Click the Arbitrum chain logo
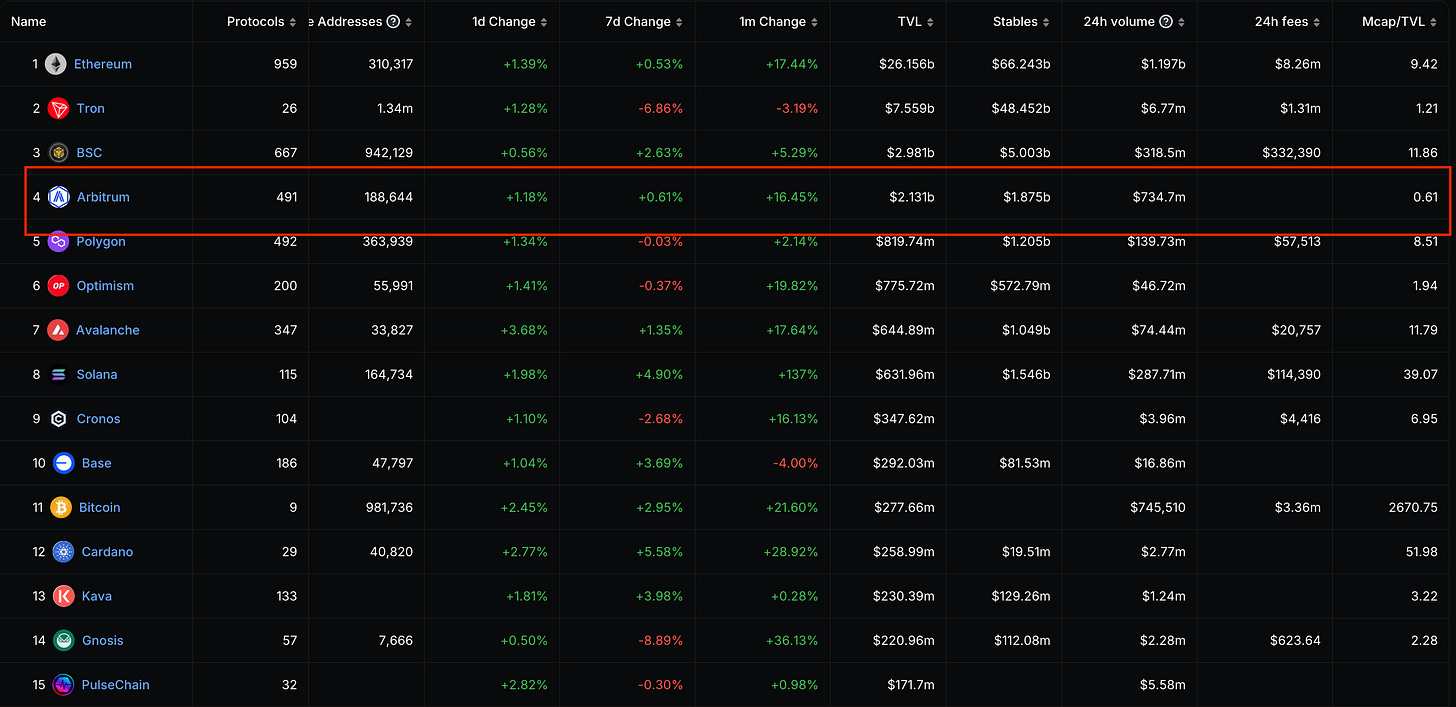 pos(58,197)
